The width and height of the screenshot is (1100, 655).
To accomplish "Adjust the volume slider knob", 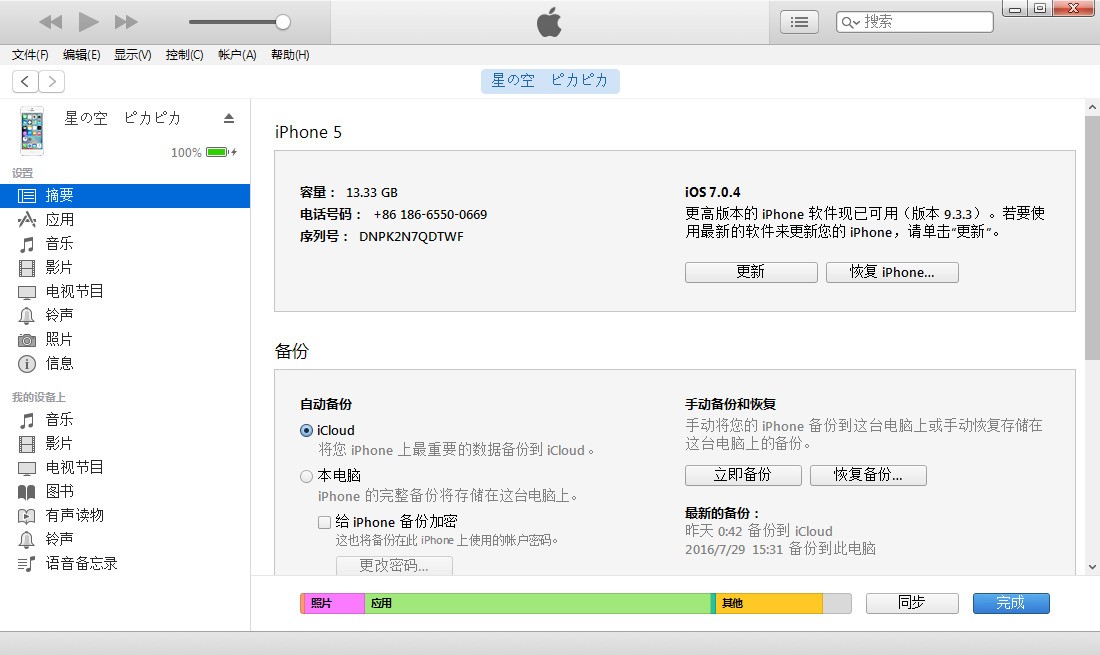I will (x=283, y=22).
